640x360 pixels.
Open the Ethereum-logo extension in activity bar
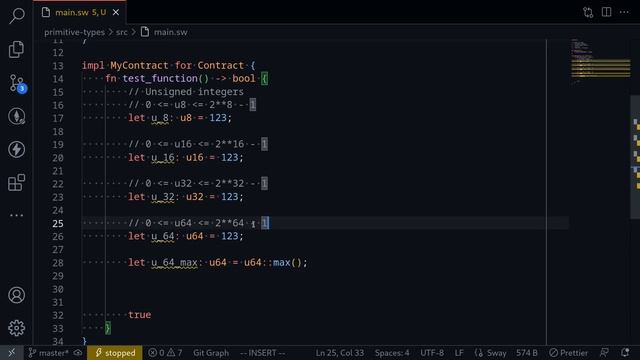tap(16, 116)
